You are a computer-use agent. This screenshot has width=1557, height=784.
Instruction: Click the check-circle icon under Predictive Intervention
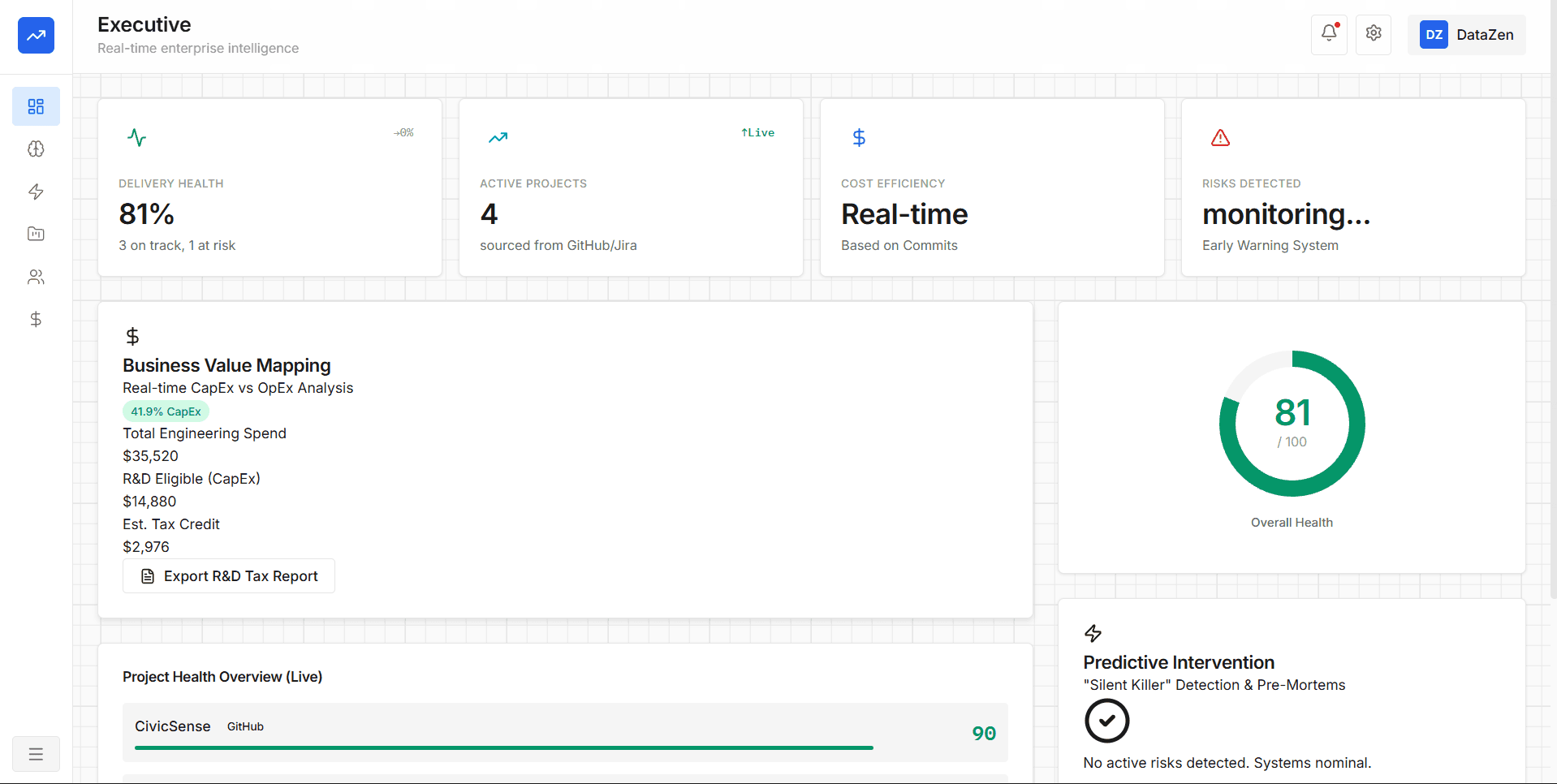tap(1107, 721)
